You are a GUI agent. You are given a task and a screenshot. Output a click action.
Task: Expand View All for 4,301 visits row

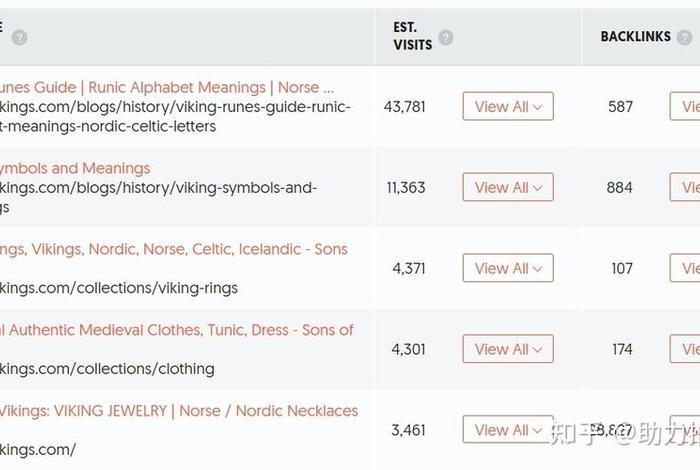508,349
